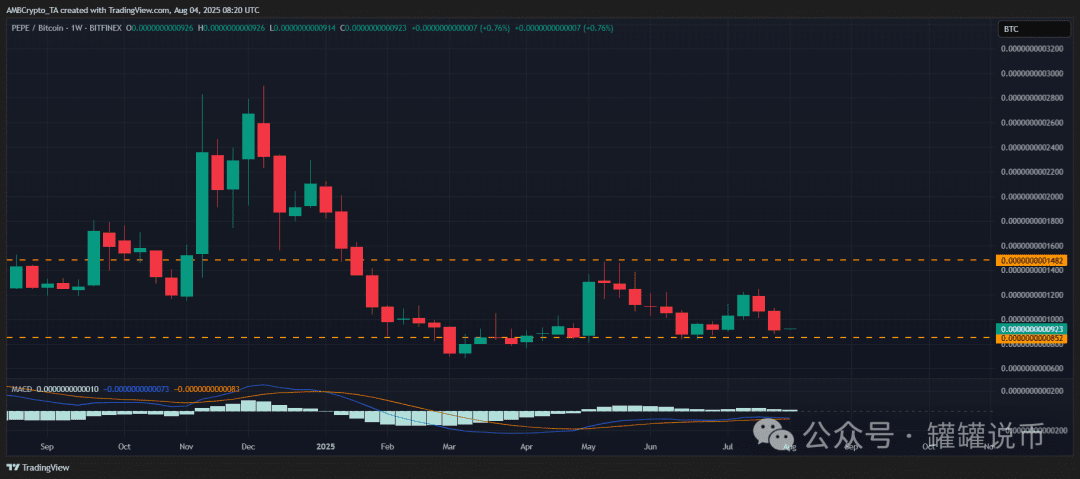Click the 0.0000000003200 price axis label
Image resolution: width=1080 pixels, height=479 pixels.
click(1033, 49)
